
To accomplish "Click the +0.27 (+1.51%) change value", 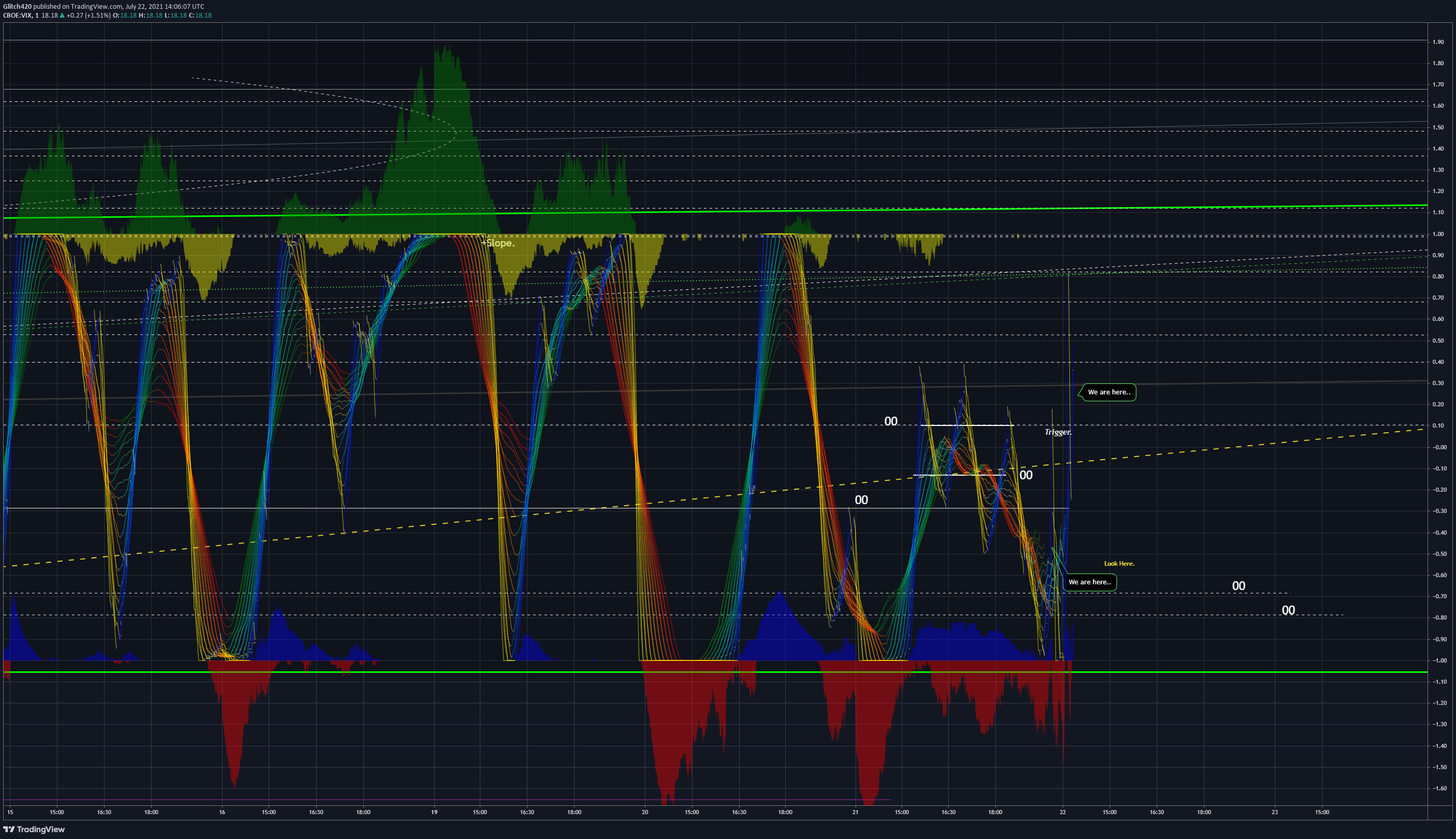I will coord(89,16).
